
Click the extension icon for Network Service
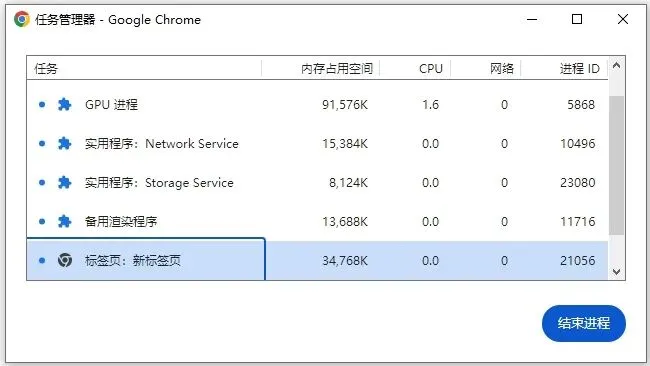point(64,143)
